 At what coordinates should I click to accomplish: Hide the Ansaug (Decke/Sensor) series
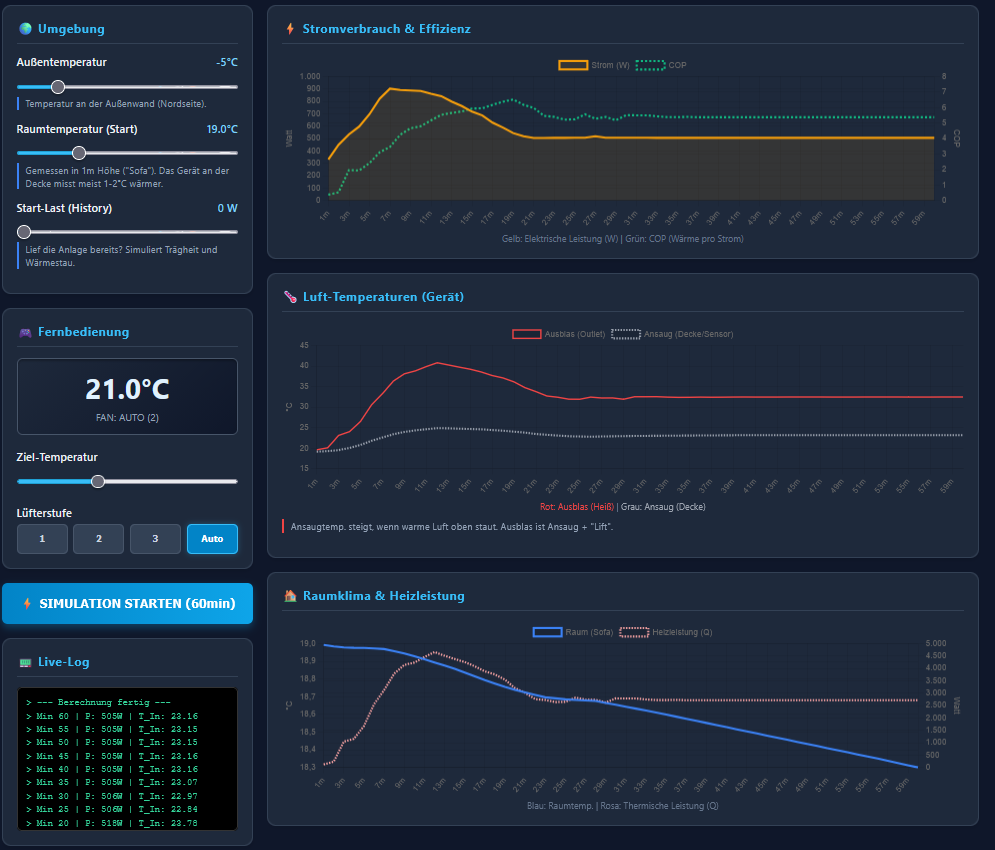(x=672, y=334)
